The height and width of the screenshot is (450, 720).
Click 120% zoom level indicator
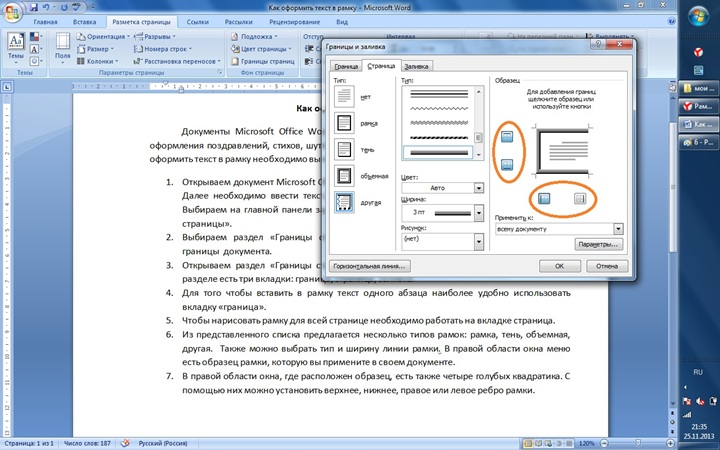pyautogui.click(x=586, y=444)
